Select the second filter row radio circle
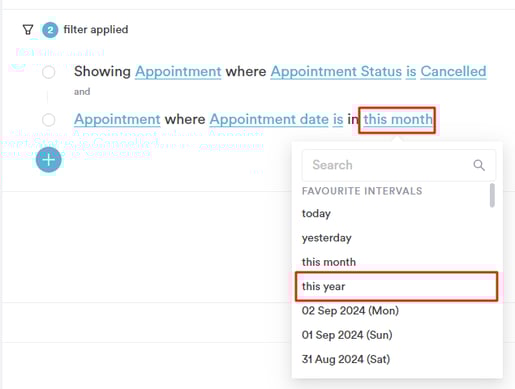Screen dimensions: 515x389 tap(49, 120)
